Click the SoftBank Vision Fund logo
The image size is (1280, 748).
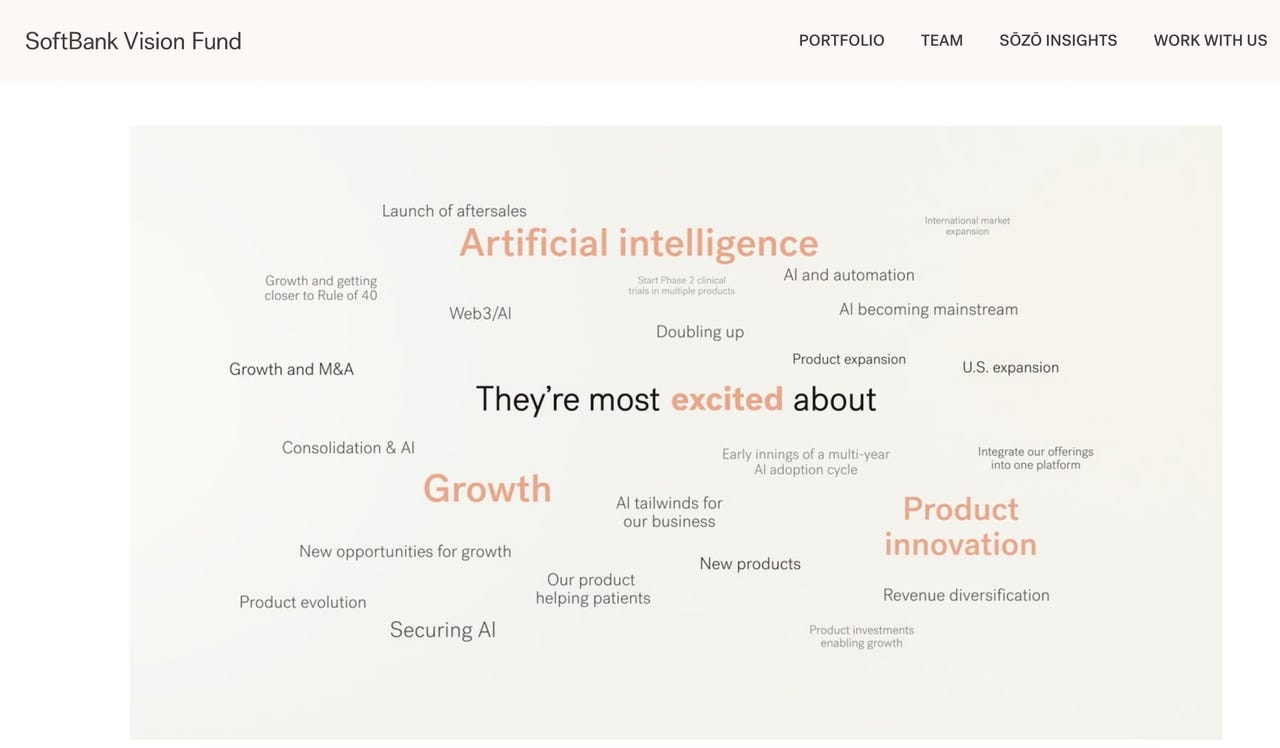pyautogui.click(x=133, y=41)
